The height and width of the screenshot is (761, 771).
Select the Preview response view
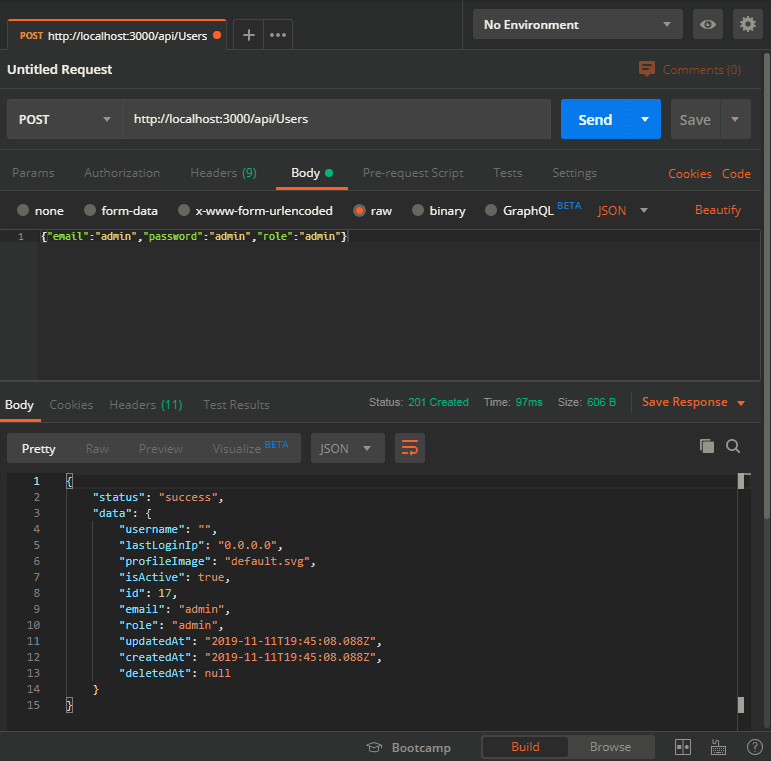(160, 448)
